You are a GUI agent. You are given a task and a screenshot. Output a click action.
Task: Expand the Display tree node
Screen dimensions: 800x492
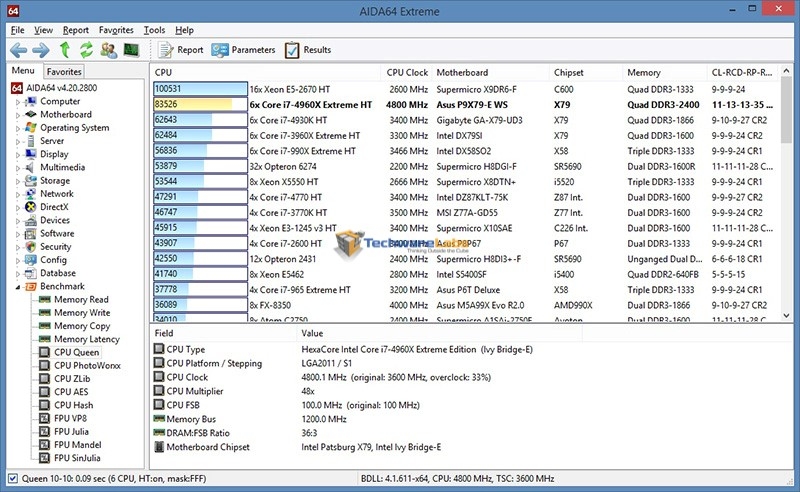coord(18,155)
